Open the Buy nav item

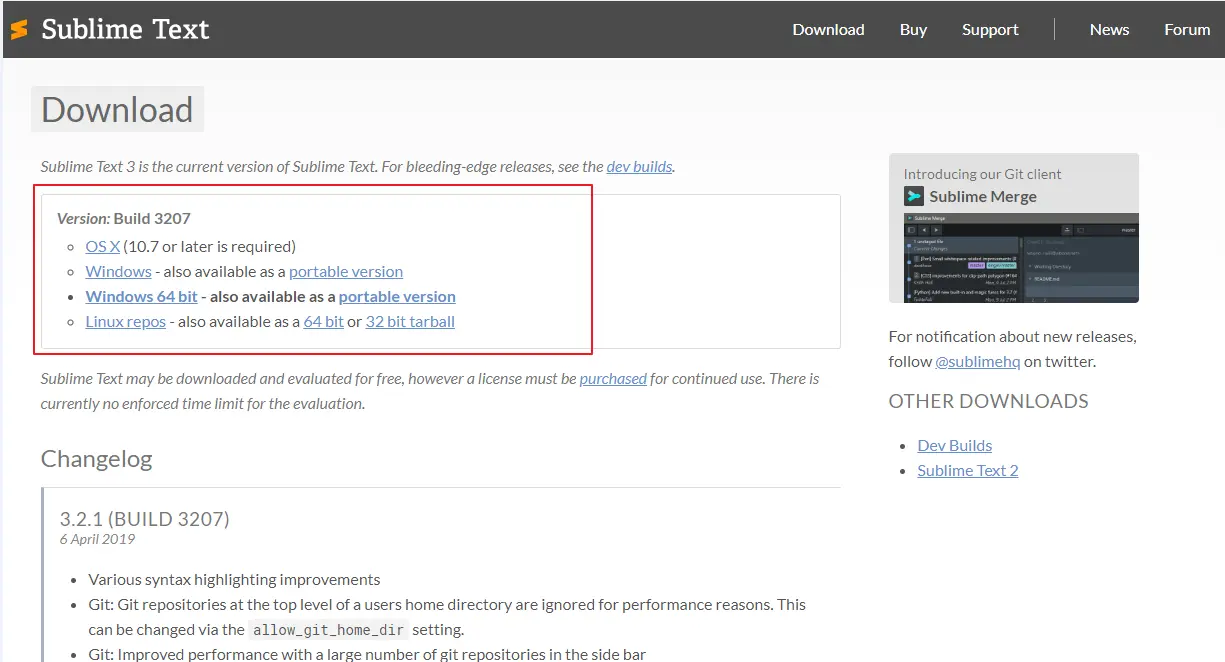tap(913, 29)
